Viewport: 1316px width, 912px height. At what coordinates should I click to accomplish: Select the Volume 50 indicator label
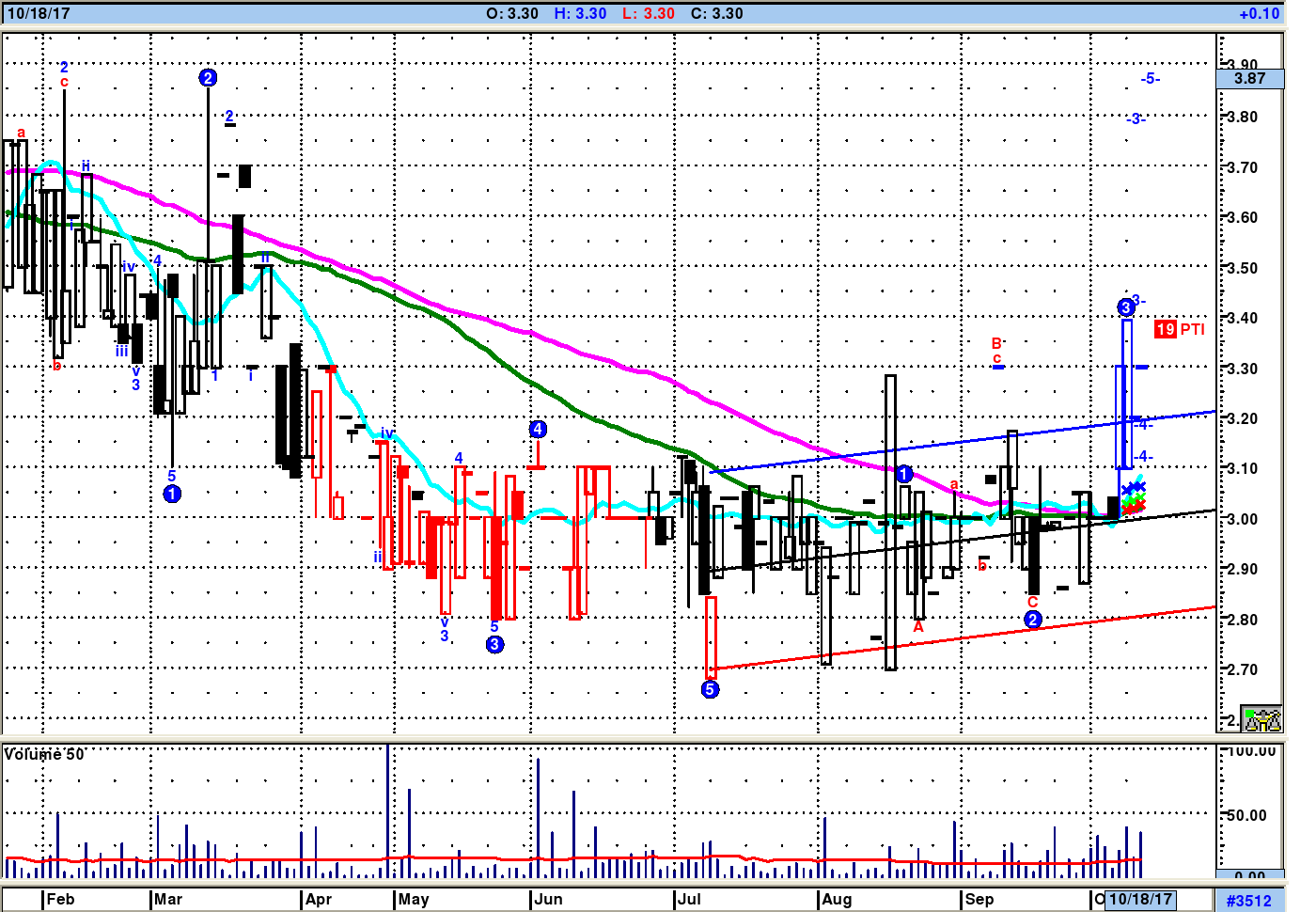pyautogui.click(x=44, y=754)
